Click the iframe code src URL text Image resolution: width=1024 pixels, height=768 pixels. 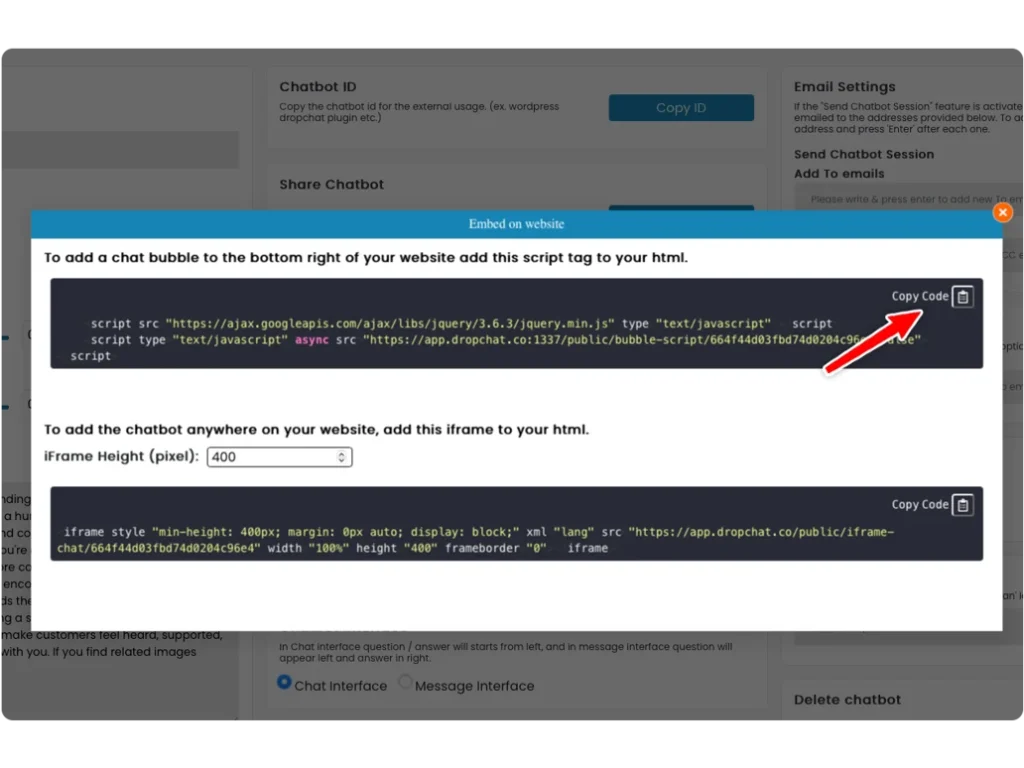click(x=475, y=540)
